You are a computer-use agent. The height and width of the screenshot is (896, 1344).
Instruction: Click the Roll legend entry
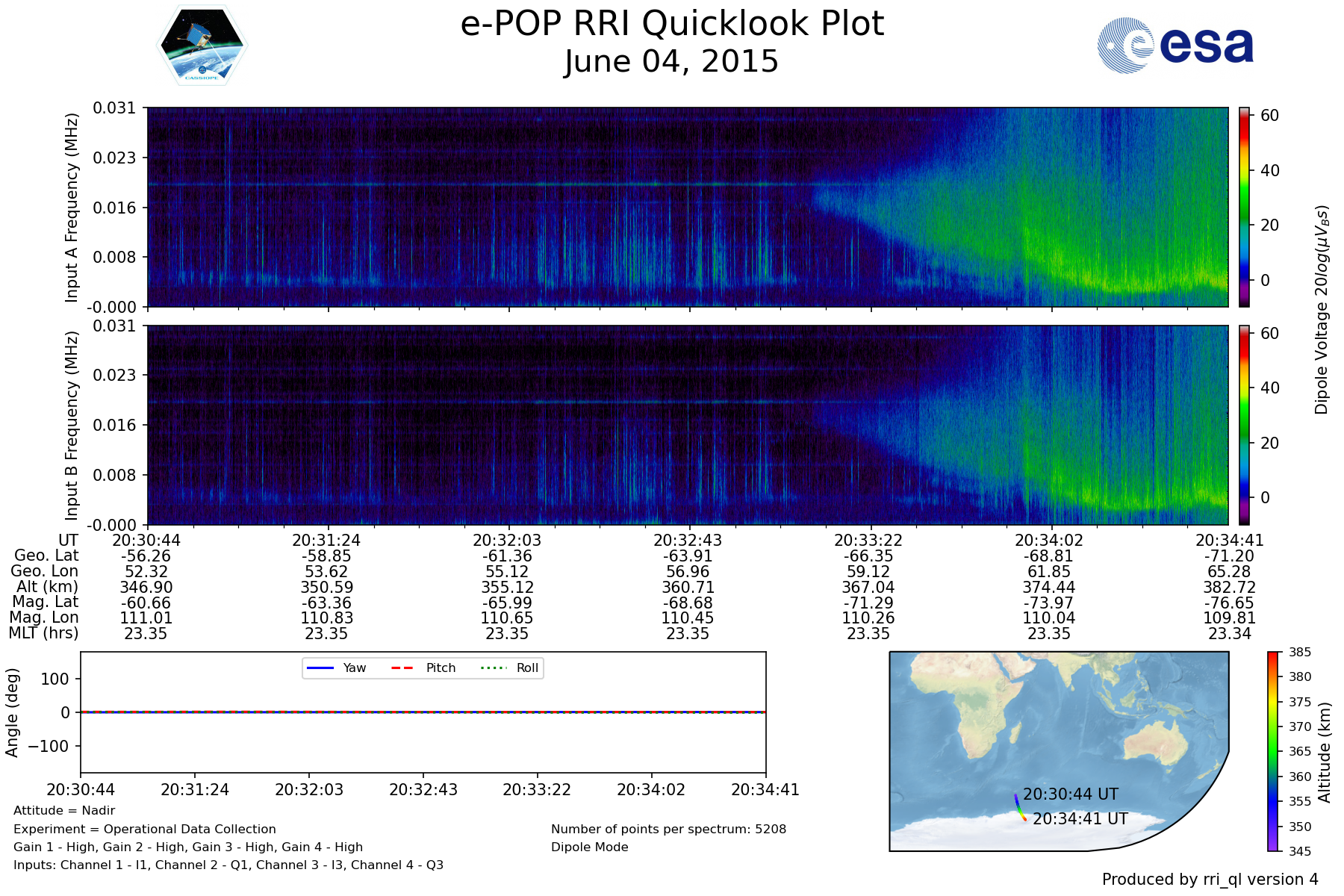pyautogui.click(x=511, y=668)
